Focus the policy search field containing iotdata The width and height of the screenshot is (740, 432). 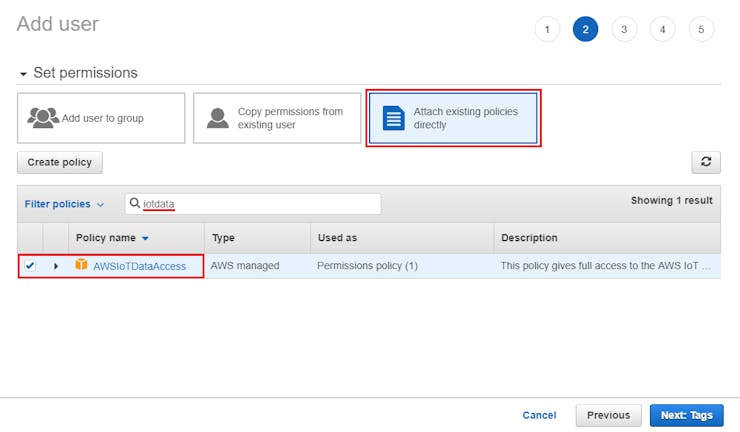click(260, 204)
